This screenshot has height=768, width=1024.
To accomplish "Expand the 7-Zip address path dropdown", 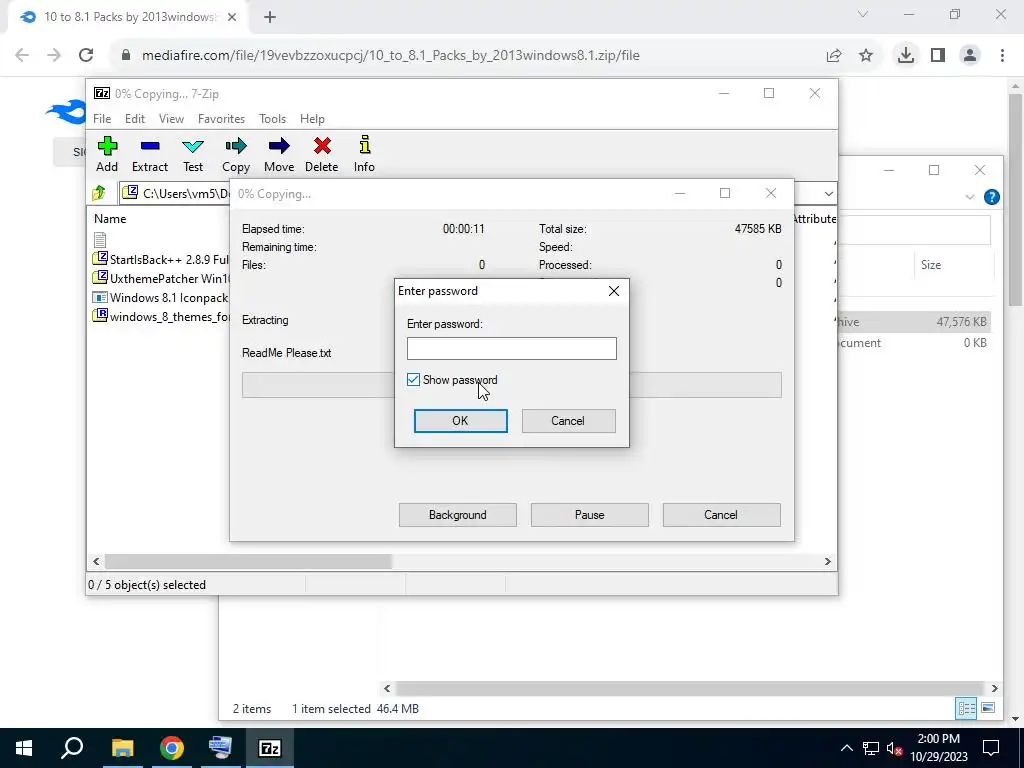I will 828,193.
